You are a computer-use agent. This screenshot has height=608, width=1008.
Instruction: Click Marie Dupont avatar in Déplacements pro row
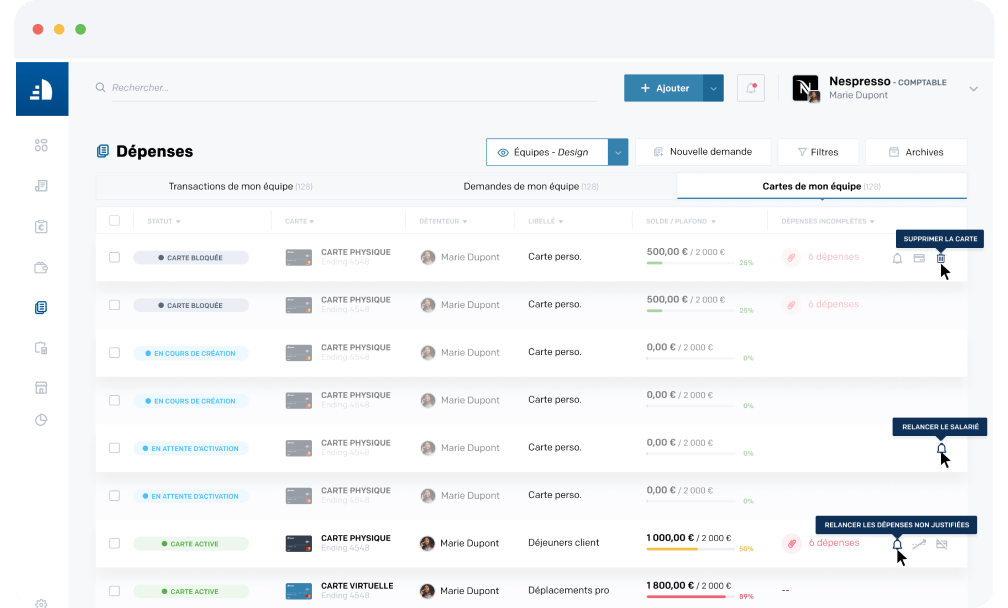click(x=427, y=591)
